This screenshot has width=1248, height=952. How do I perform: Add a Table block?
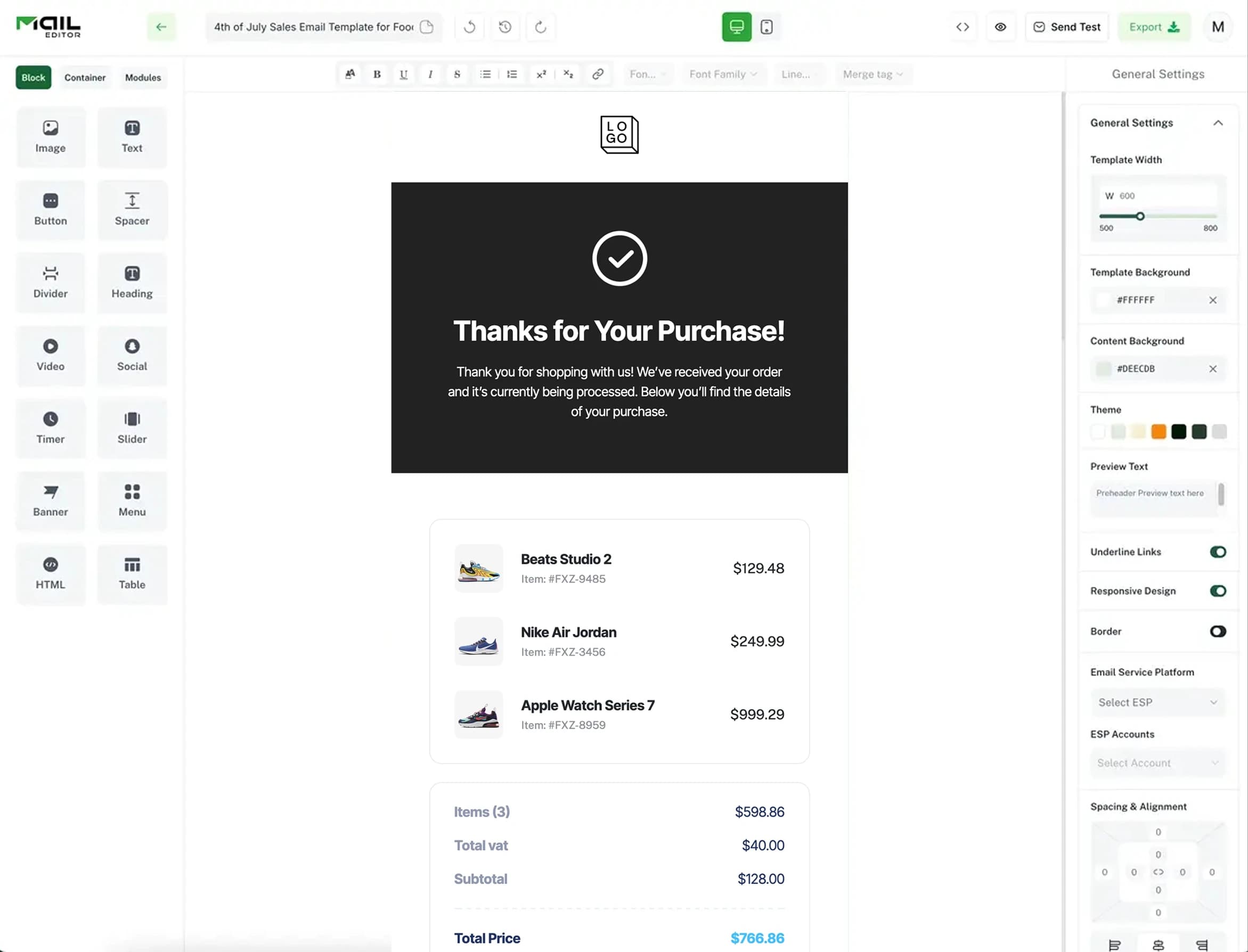pyautogui.click(x=132, y=573)
